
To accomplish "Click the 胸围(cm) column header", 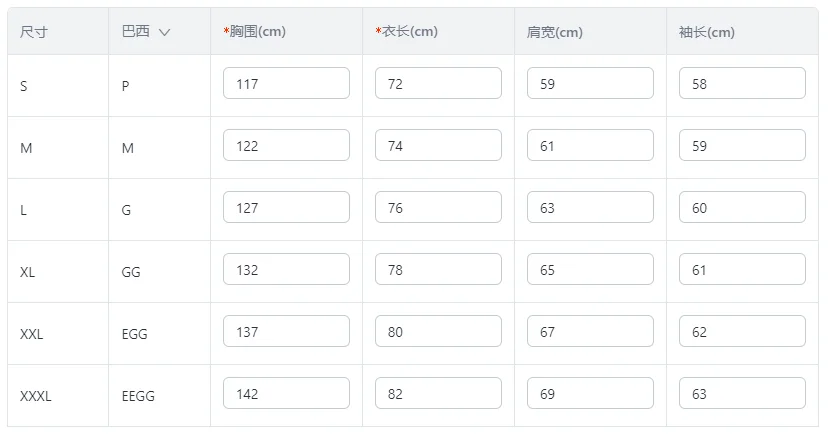I will click(x=257, y=32).
